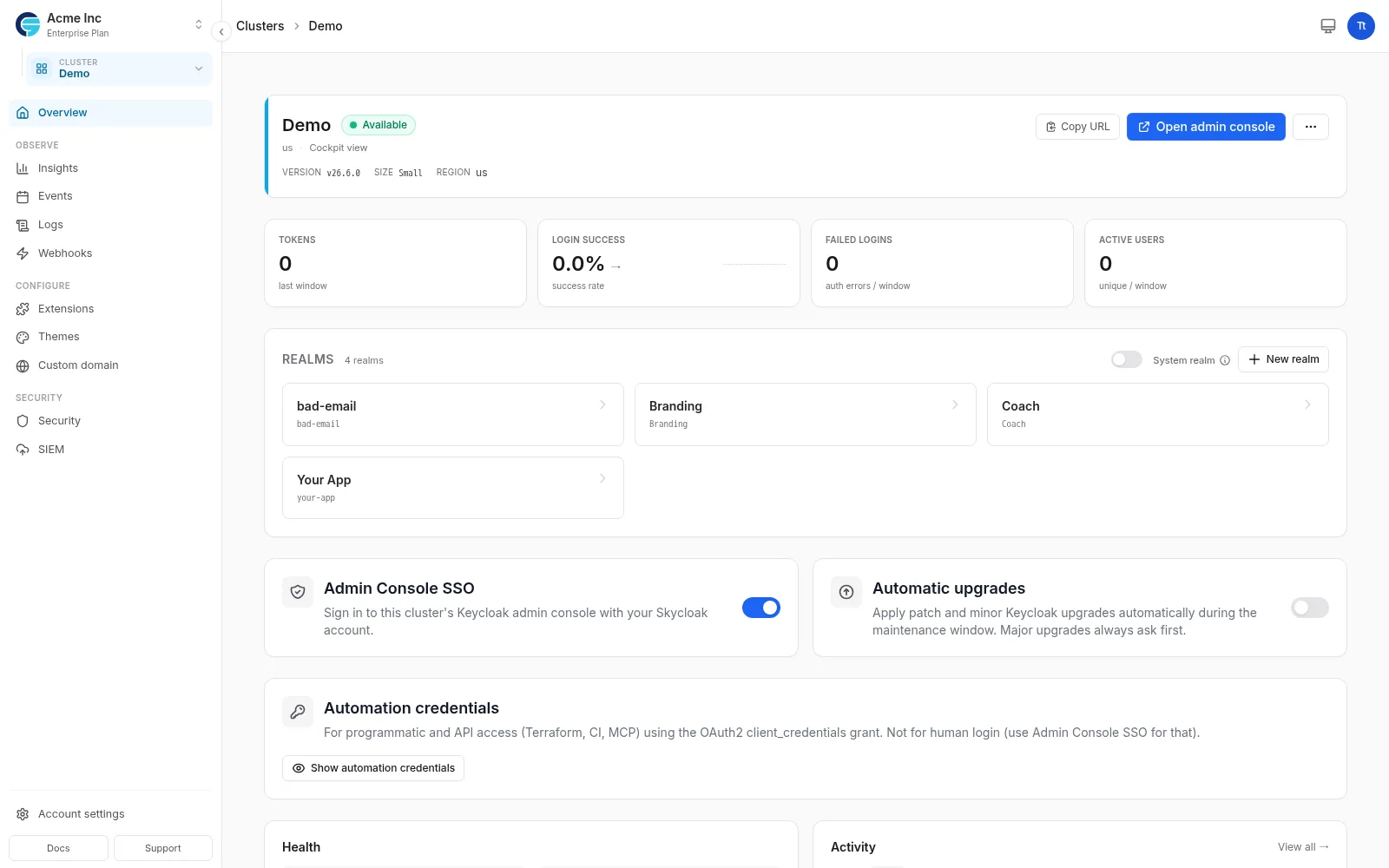Enable the Automatic upgrades toggle

click(1310, 608)
